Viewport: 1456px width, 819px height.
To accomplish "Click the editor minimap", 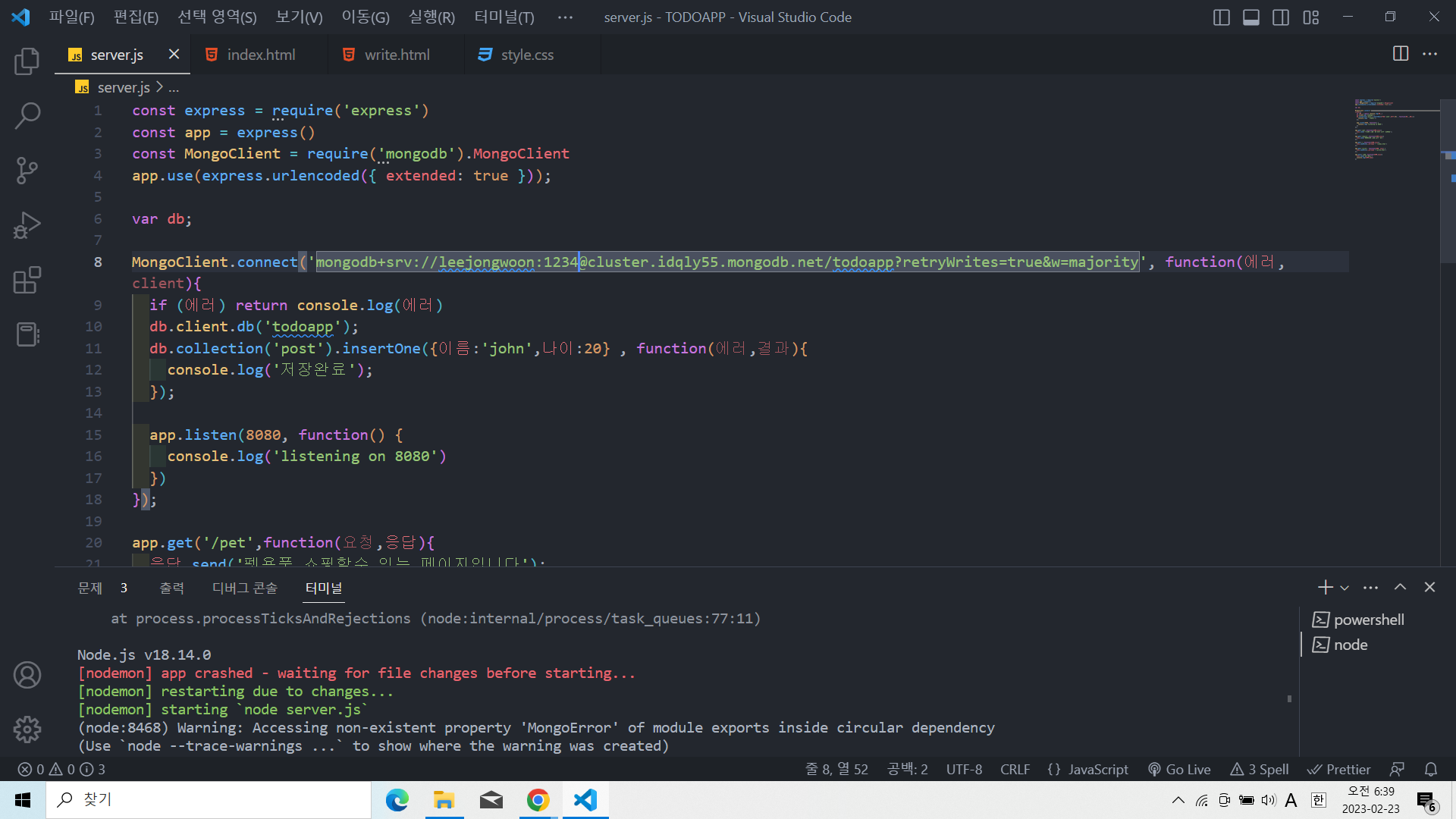I will pyautogui.click(x=1395, y=129).
